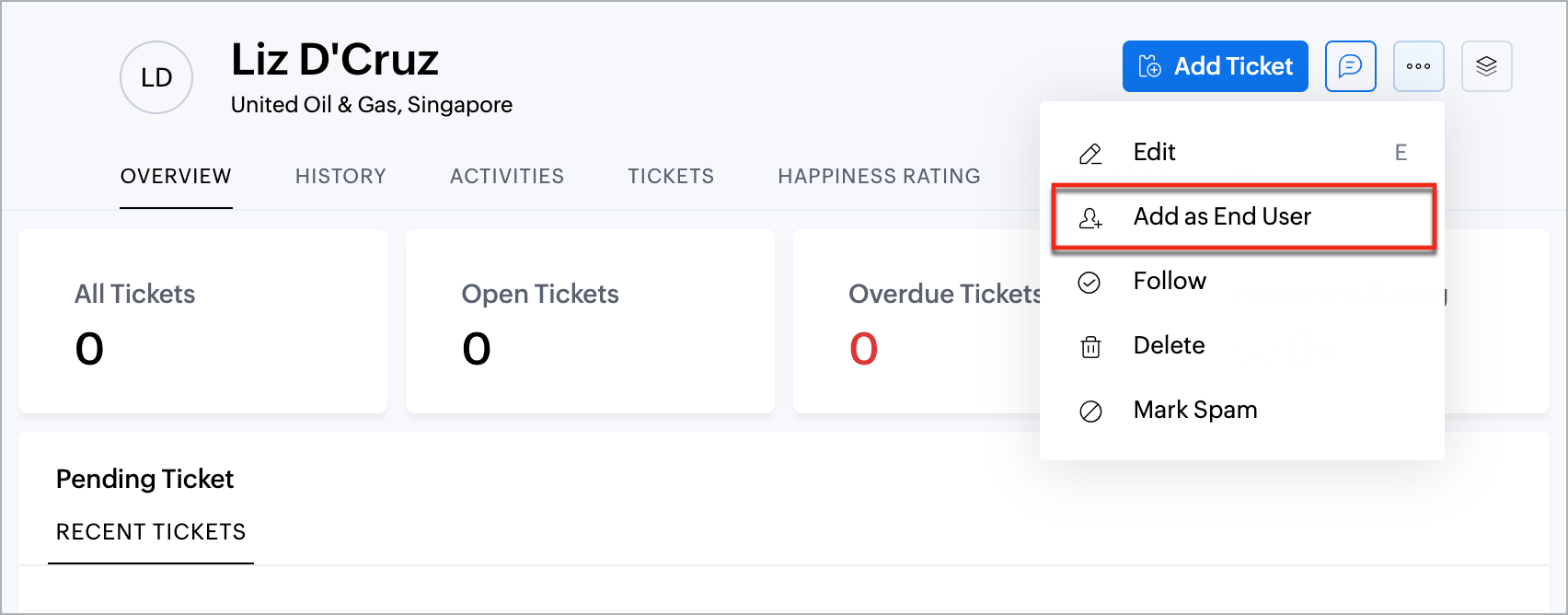Click the Add as End User person icon

[x=1090, y=218]
